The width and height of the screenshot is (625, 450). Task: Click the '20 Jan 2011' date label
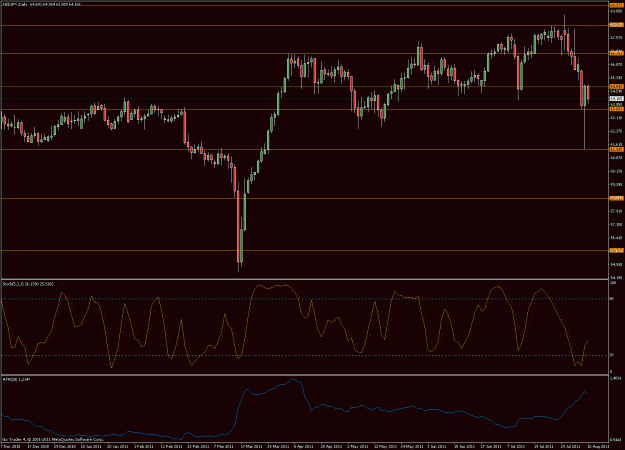click(118, 446)
